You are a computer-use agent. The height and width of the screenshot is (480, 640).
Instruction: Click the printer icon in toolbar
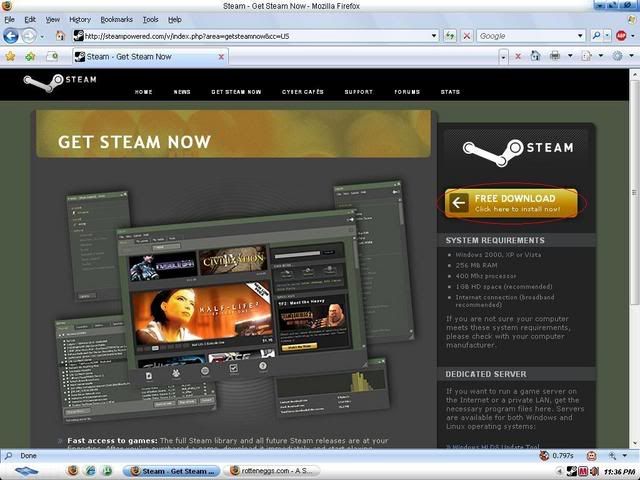coord(554,56)
